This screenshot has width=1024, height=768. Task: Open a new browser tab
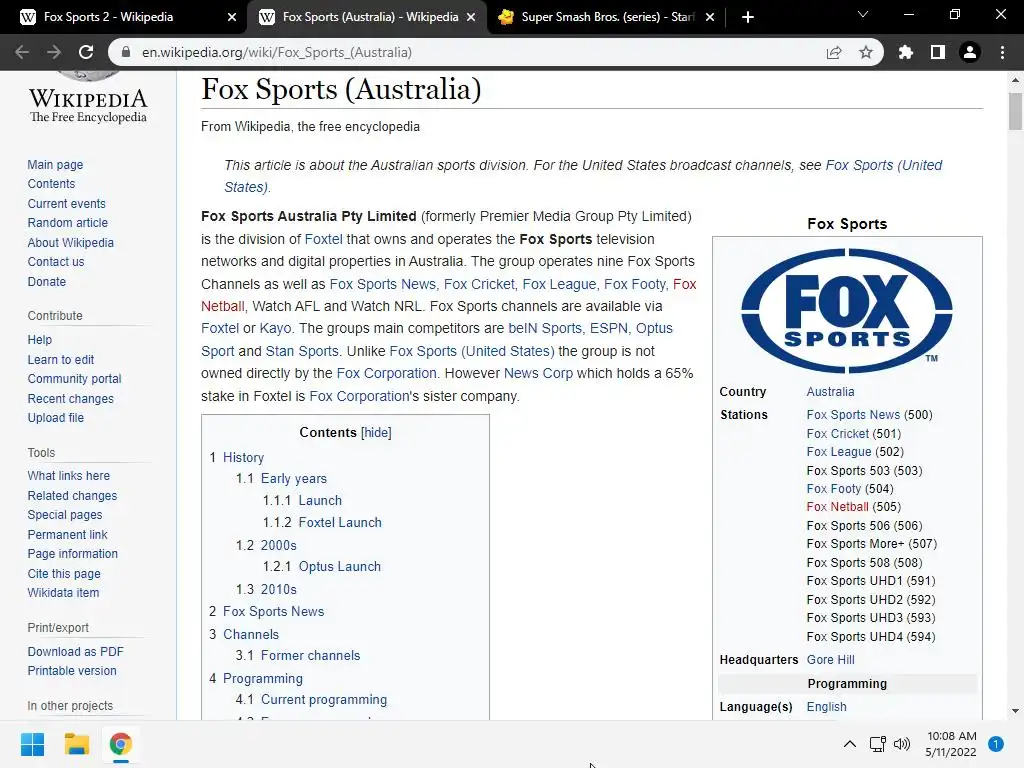point(748,17)
